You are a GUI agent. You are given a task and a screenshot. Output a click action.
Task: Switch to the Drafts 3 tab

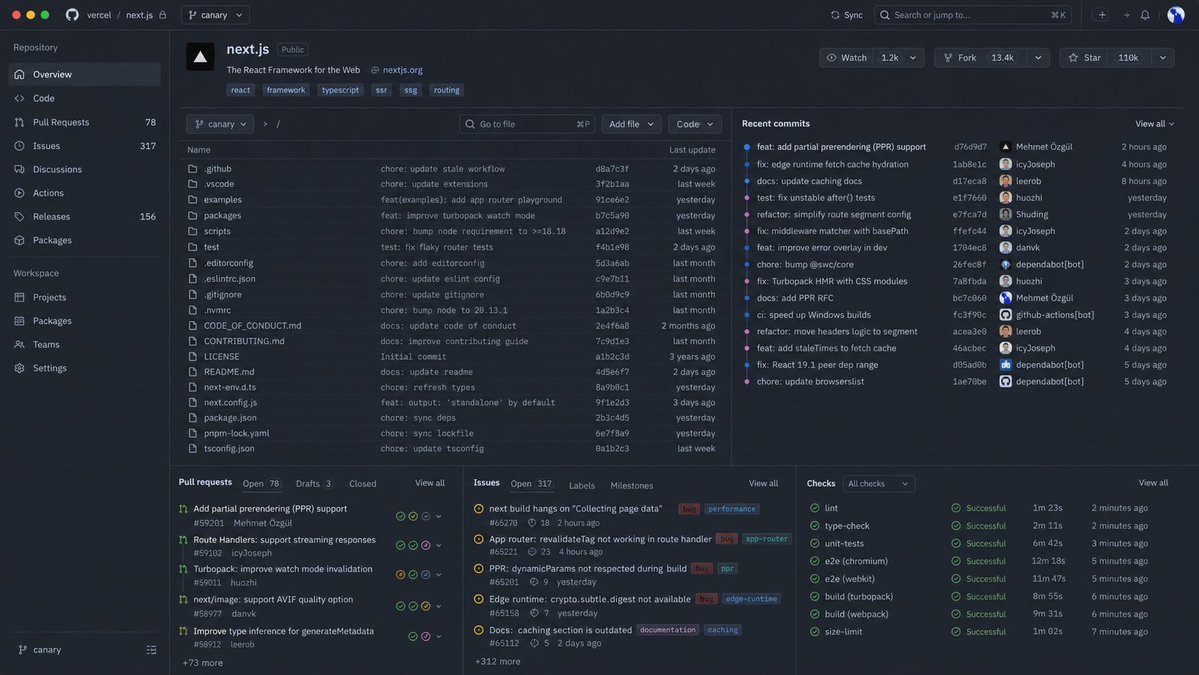coord(314,483)
